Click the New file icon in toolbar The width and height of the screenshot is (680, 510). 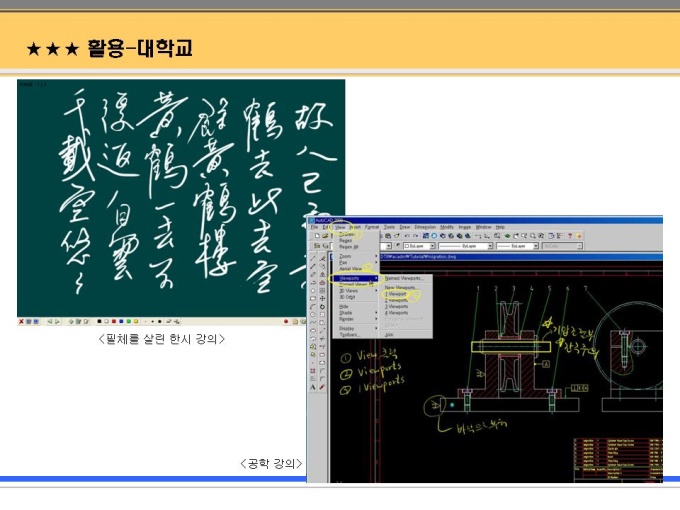tap(317, 236)
